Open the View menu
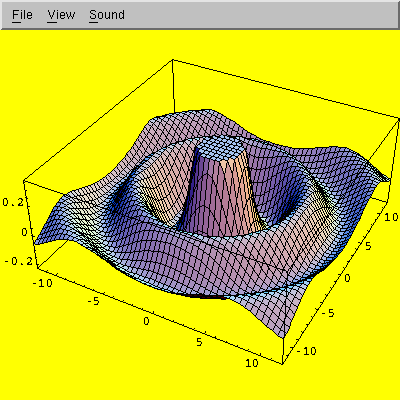The height and width of the screenshot is (400, 400). (x=61, y=15)
